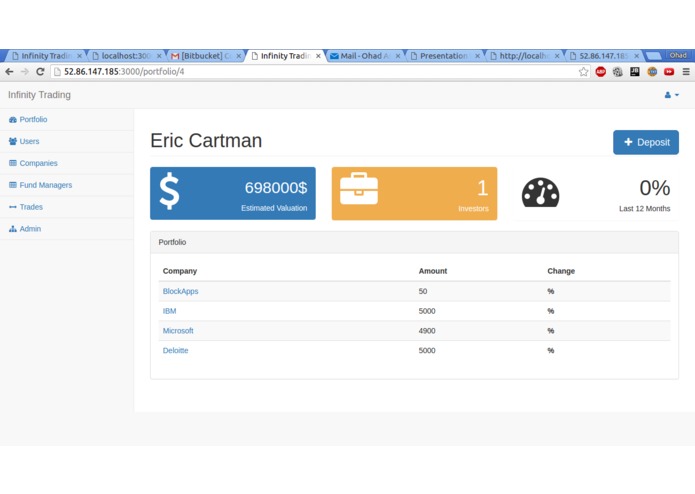Click the briefcase icon on Investors card
Image resolution: width=695 pixels, height=494 pixels.
pyautogui.click(x=359, y=189)
